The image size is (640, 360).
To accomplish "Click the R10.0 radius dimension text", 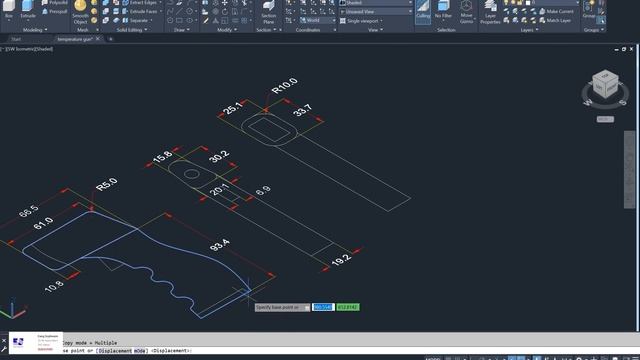I will [284, 86].
